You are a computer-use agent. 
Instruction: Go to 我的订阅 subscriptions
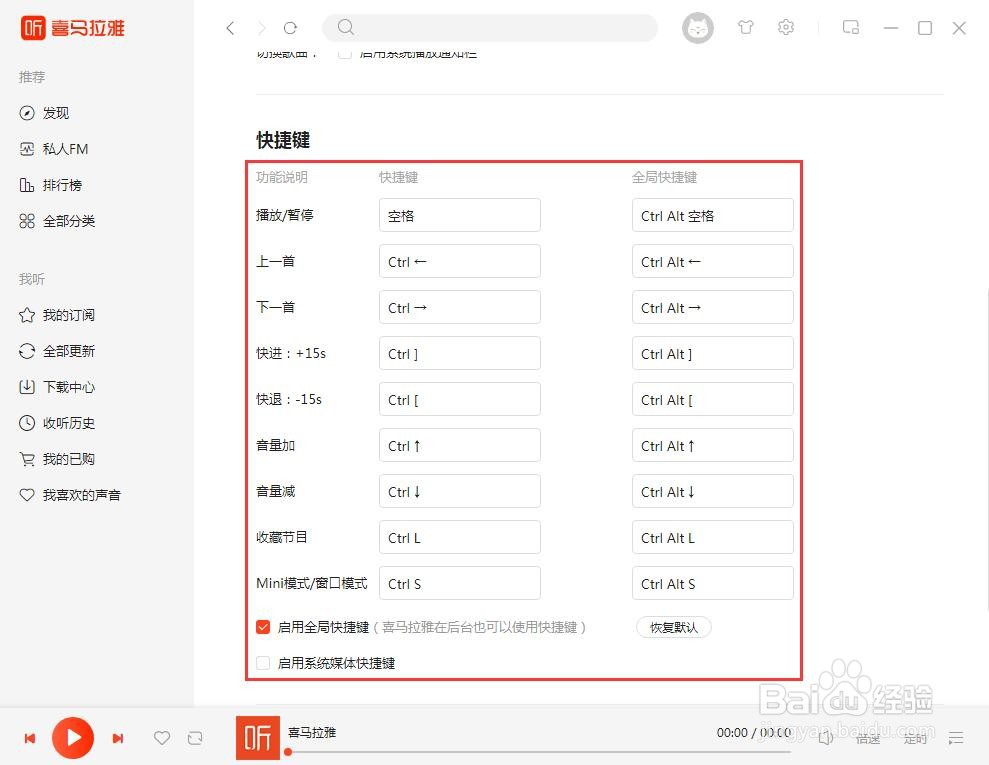pyautogui.click(x=68, y=315)
